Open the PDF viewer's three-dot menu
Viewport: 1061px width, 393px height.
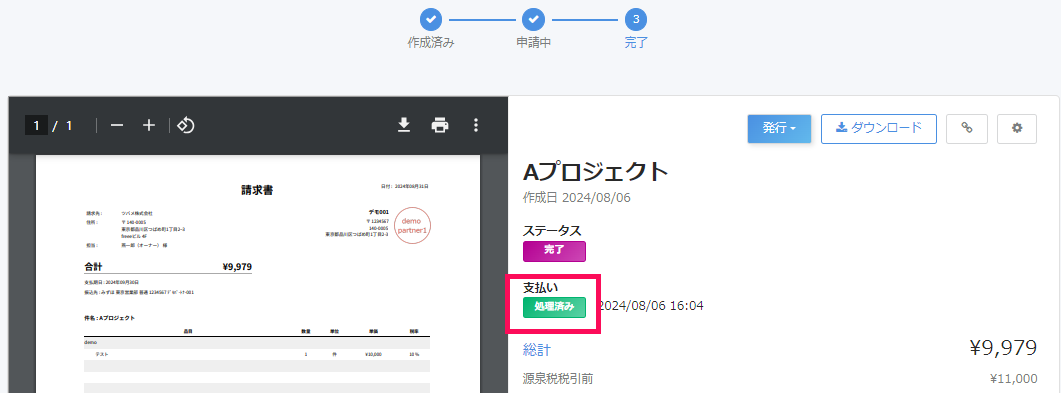tap(476, 125)
